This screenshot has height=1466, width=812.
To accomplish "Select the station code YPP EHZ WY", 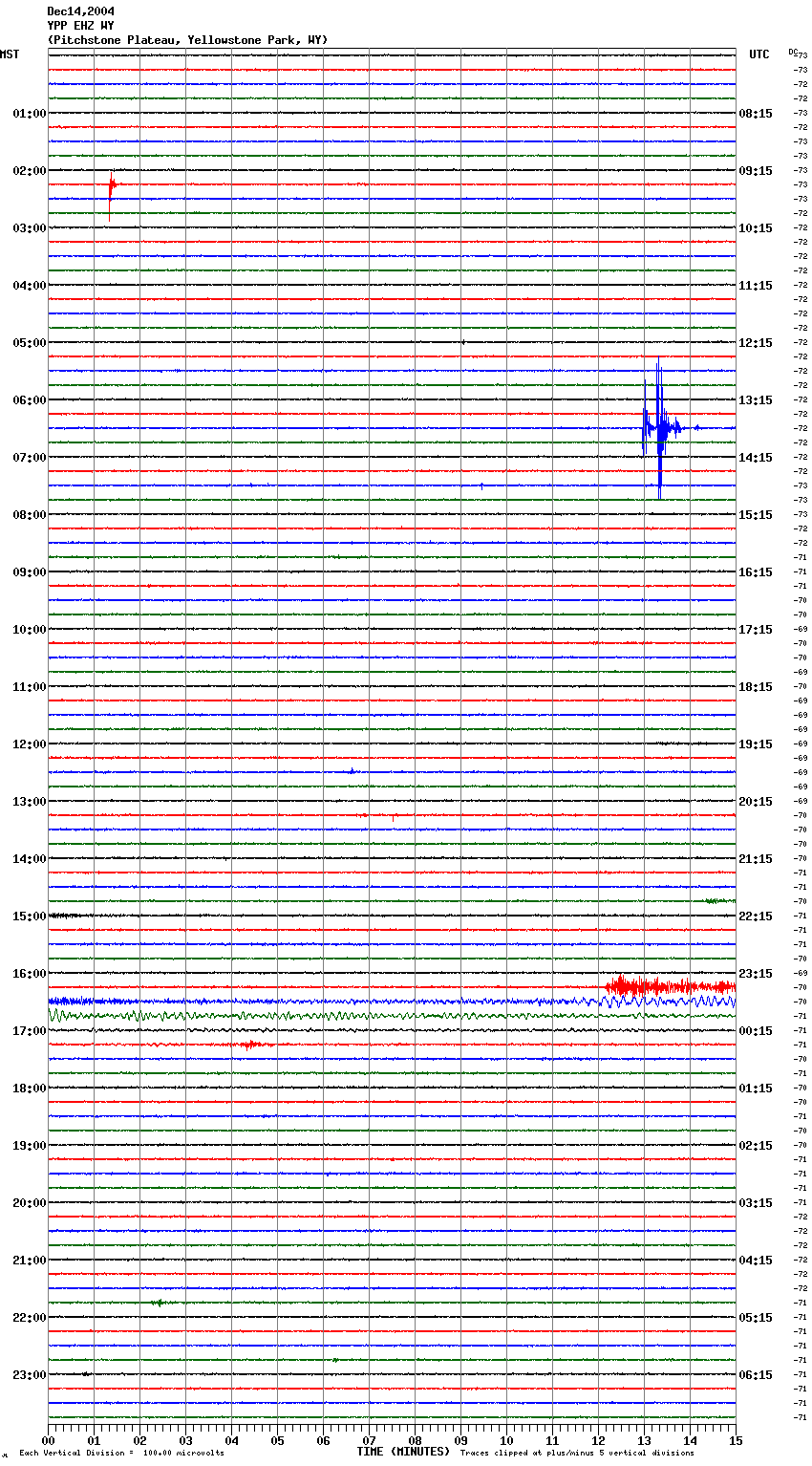I will coord(80,26).
